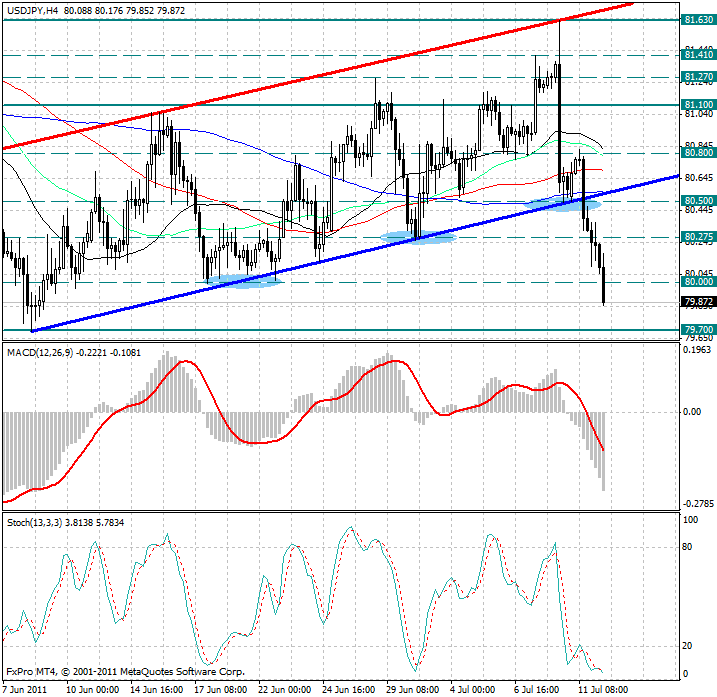
Task: Click the Stochastic 80 level label
Action: (x=687, y=547)
